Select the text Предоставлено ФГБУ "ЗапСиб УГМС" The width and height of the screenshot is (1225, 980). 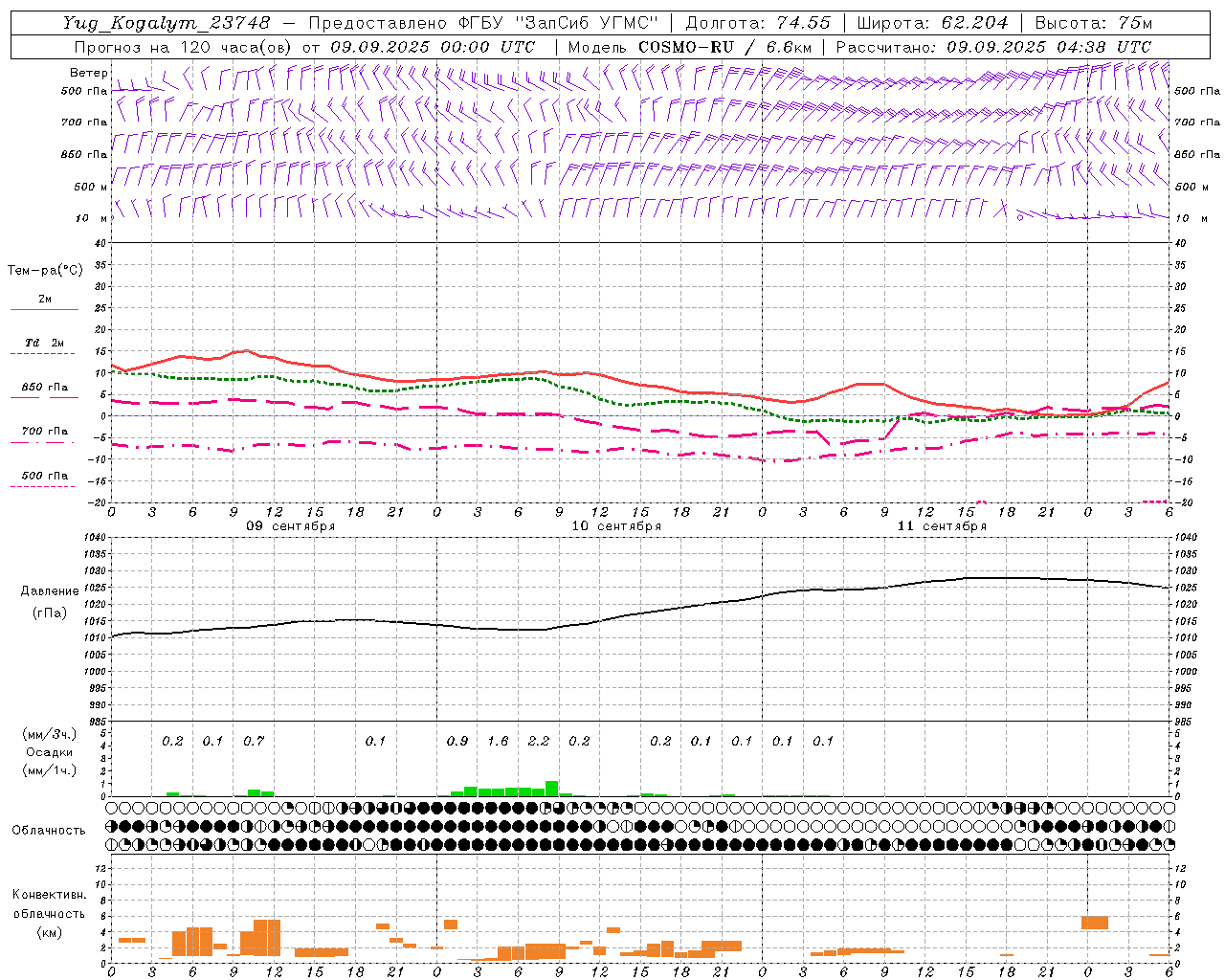(484, 22)
